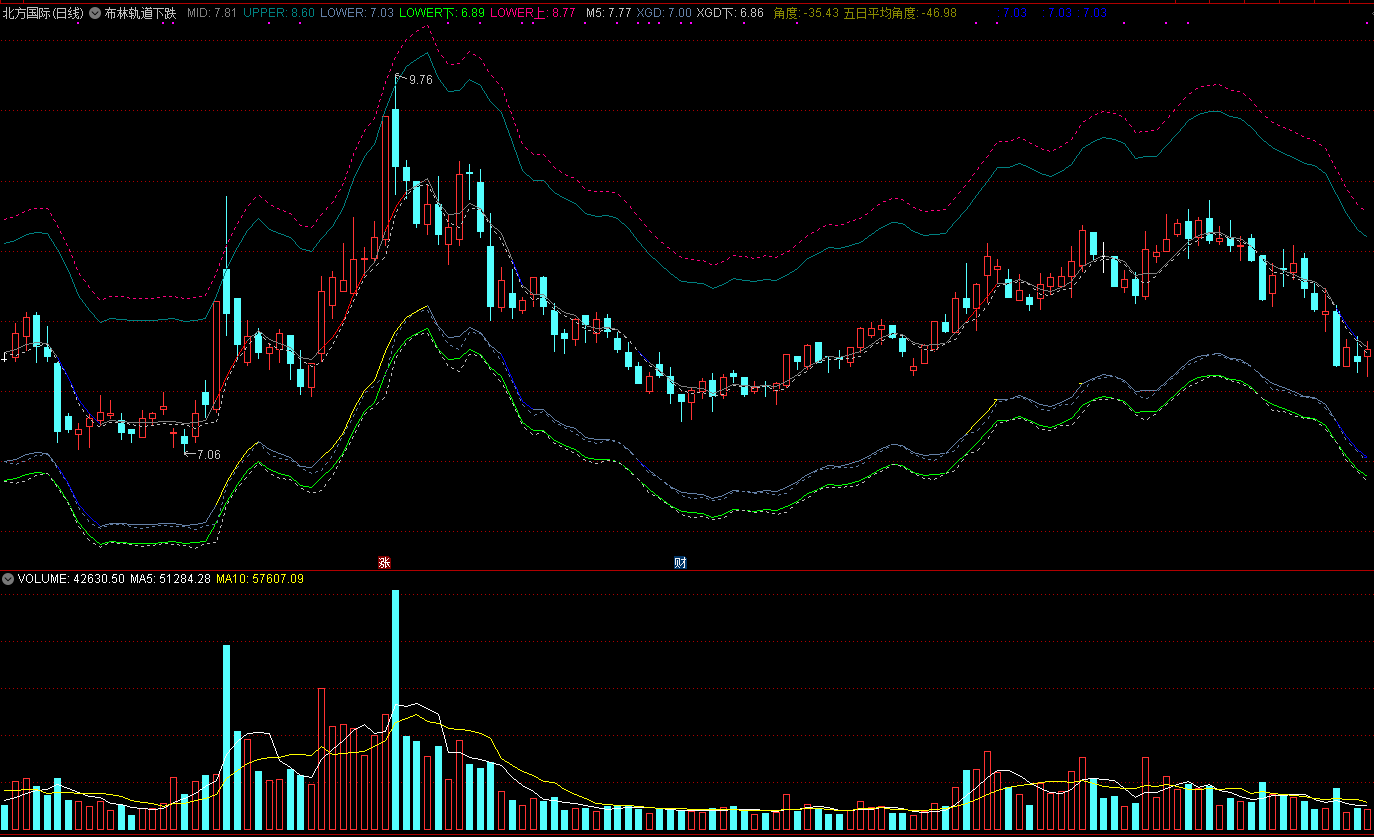1374x837 pixels.
Task: Select the UPPER: 8.60 readout
Action: [x=279, y=13]
